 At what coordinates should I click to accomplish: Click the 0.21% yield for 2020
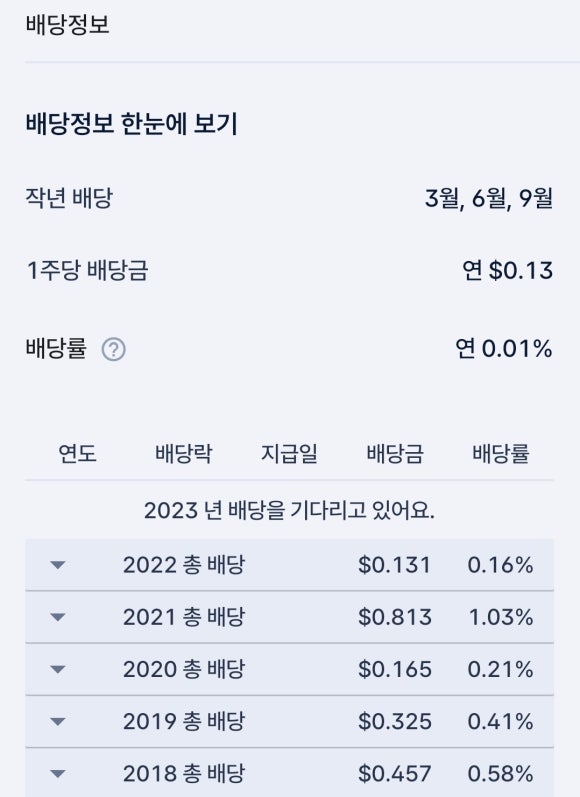click(x=500, y=669)
